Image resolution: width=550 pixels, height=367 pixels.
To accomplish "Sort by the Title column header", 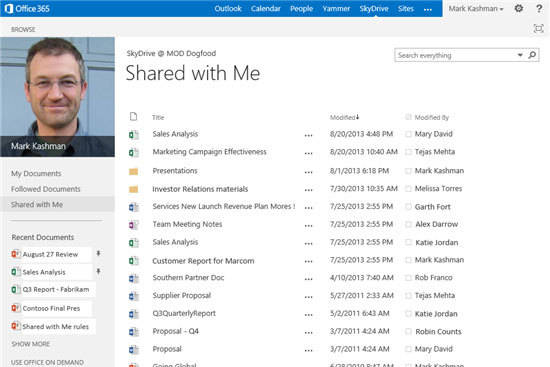I will pyautogui.click(x=158, y=117).
